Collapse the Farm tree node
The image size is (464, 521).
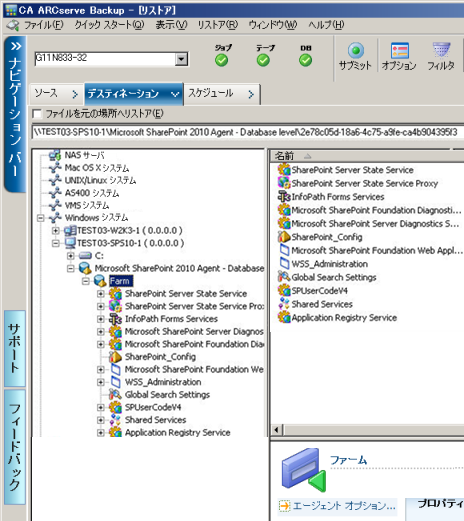pyautogui.click(x=85, y=281)
